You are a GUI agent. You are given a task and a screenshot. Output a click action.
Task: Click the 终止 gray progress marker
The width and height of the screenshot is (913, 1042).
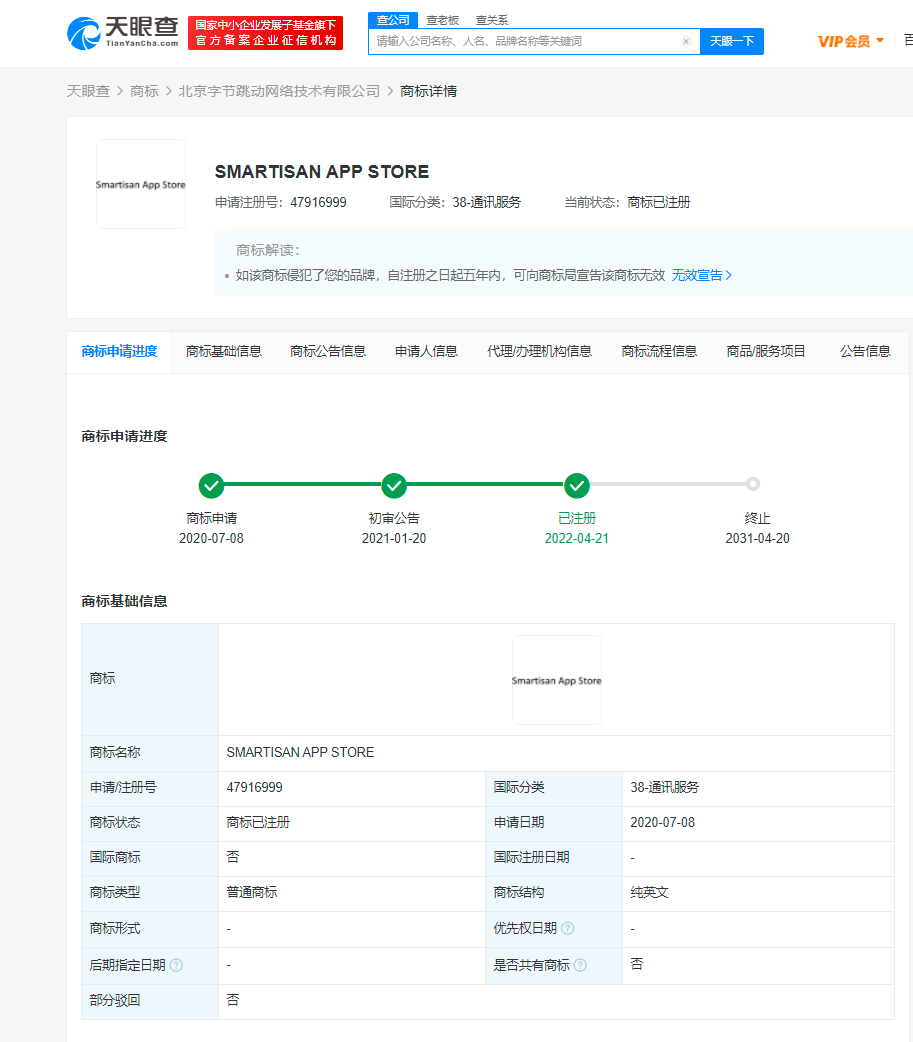point(752,484)
